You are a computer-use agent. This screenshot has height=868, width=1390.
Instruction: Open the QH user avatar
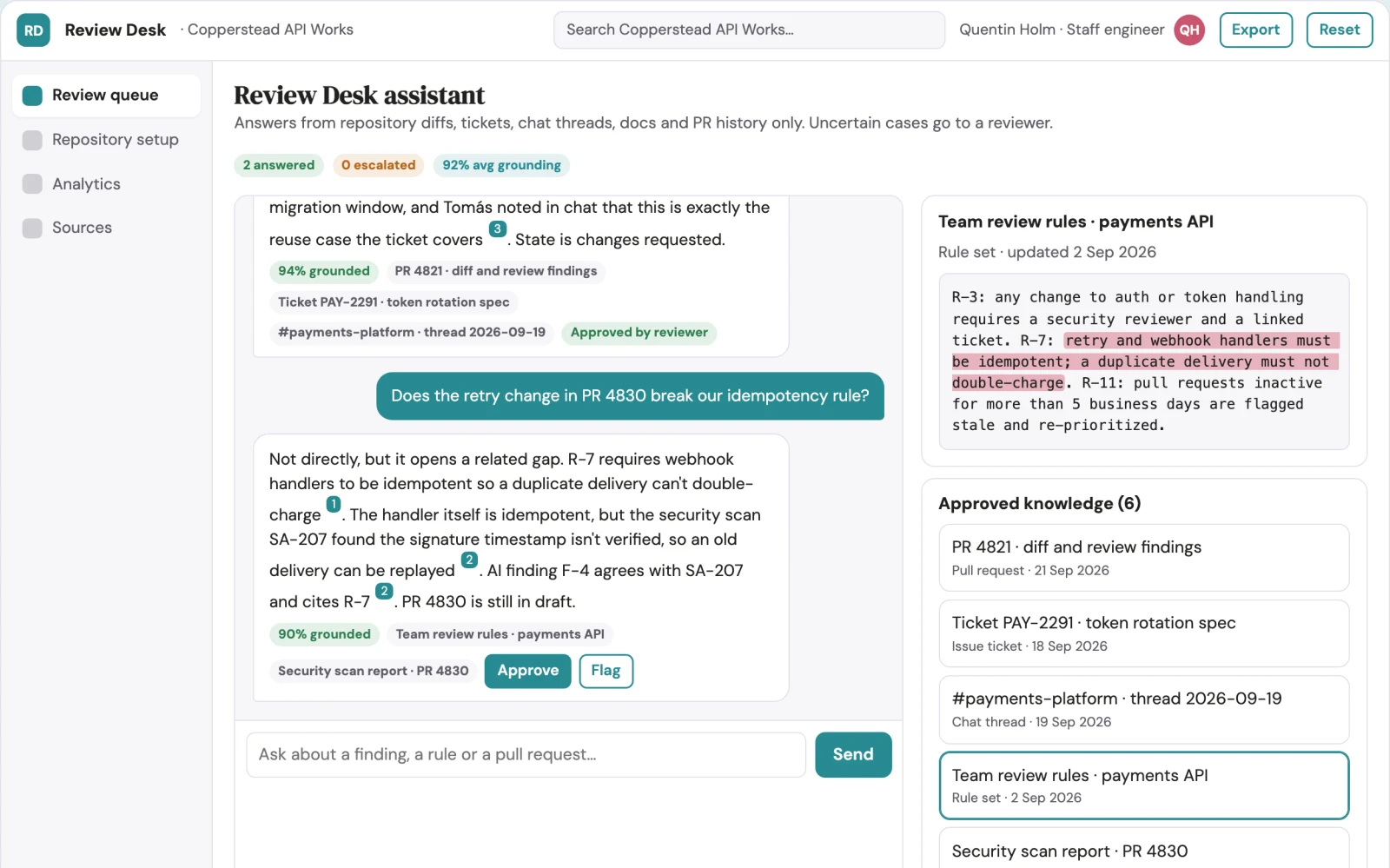click(1189, 30)
